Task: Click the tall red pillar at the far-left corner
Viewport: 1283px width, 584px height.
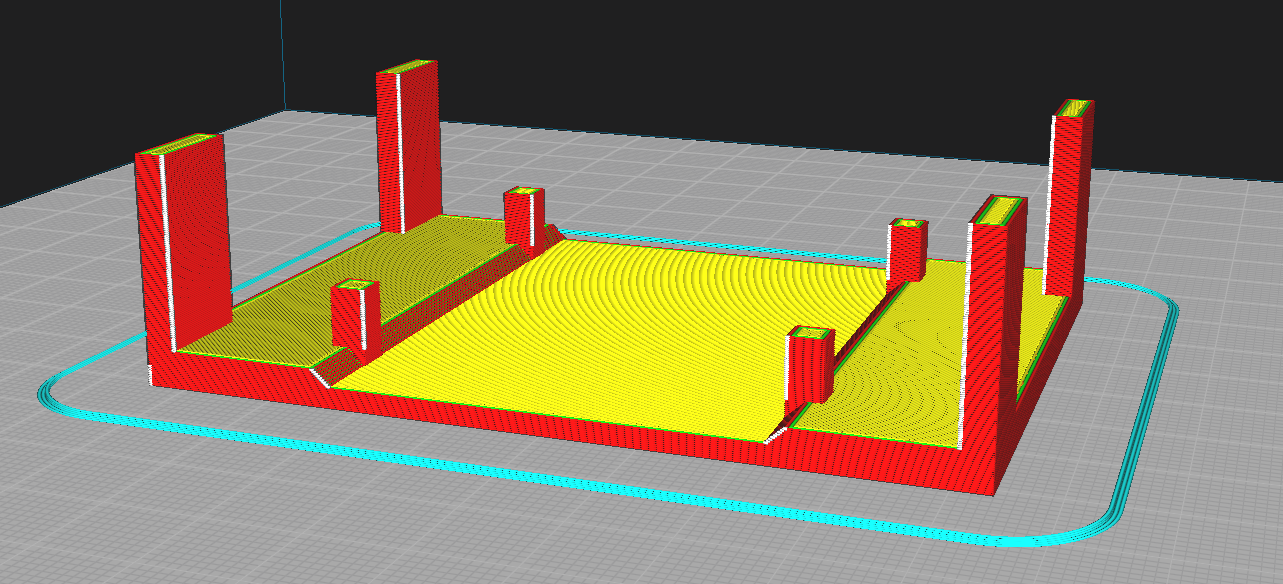Action: (x=408, y=145)
